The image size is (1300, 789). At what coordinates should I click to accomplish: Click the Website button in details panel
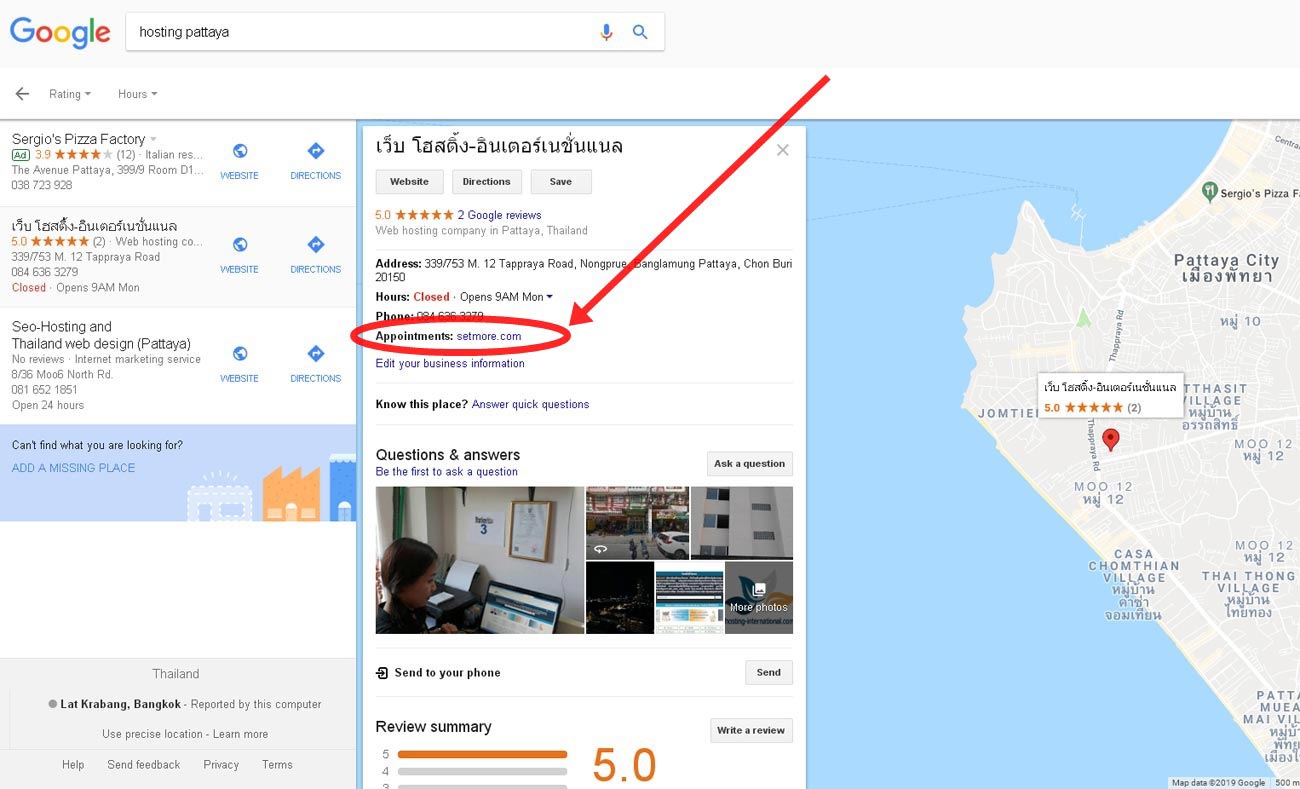(409, 182)
